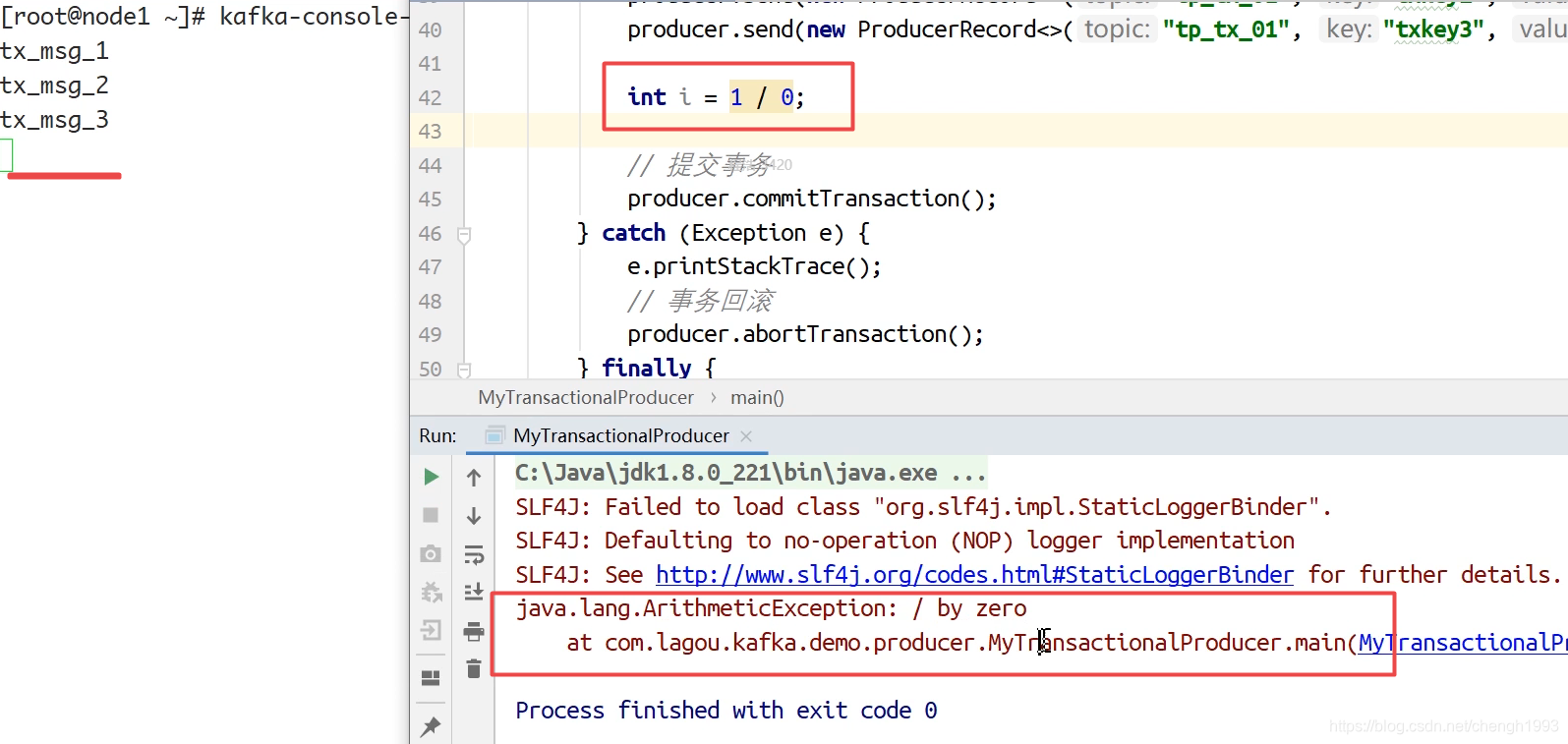The height and width of the screenshot is (744, 1568).
Task: Click the java.exe command line in console
Action: pyautogui.click(x=750, y=473)
